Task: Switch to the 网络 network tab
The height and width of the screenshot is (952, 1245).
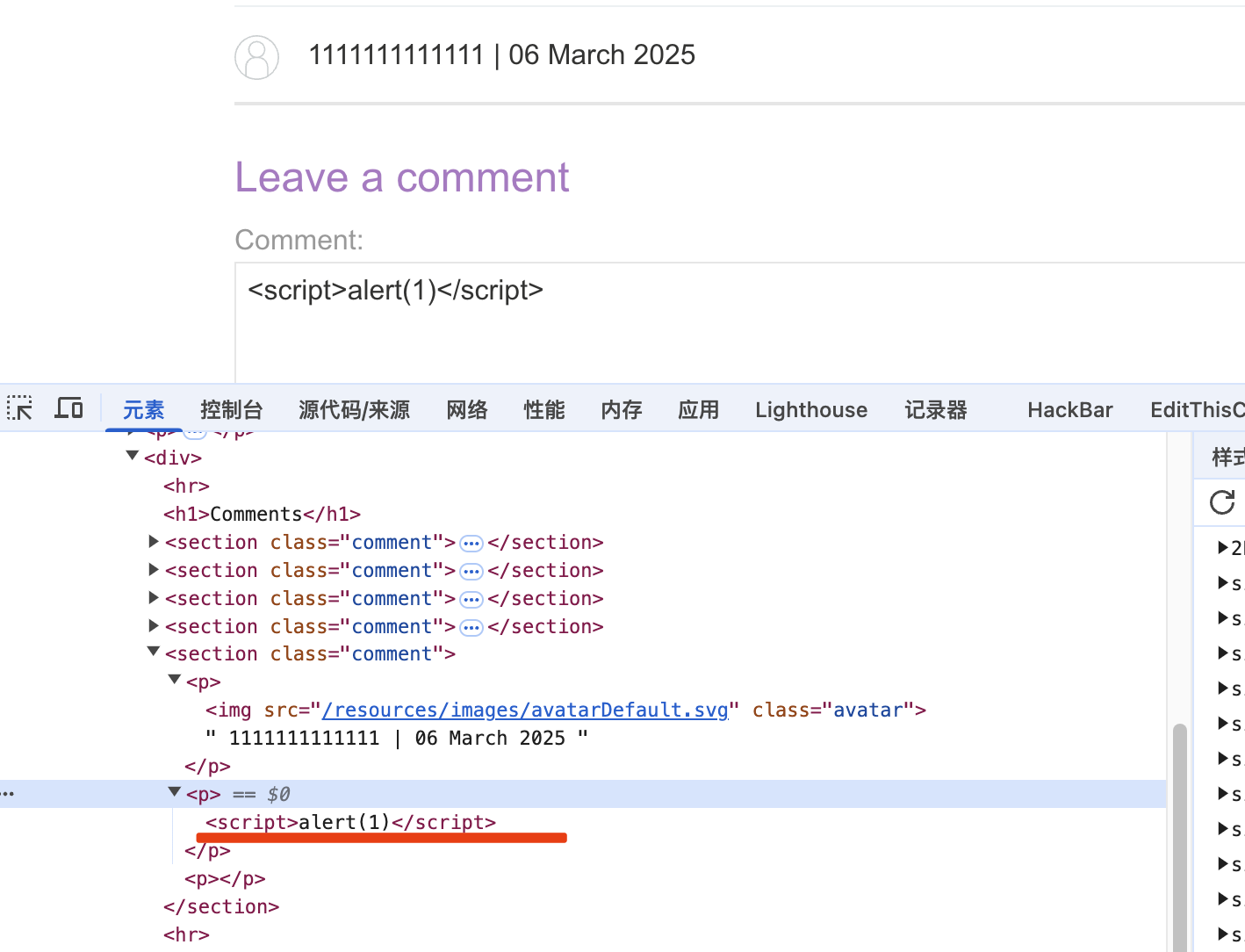Action: coord(466,410)
